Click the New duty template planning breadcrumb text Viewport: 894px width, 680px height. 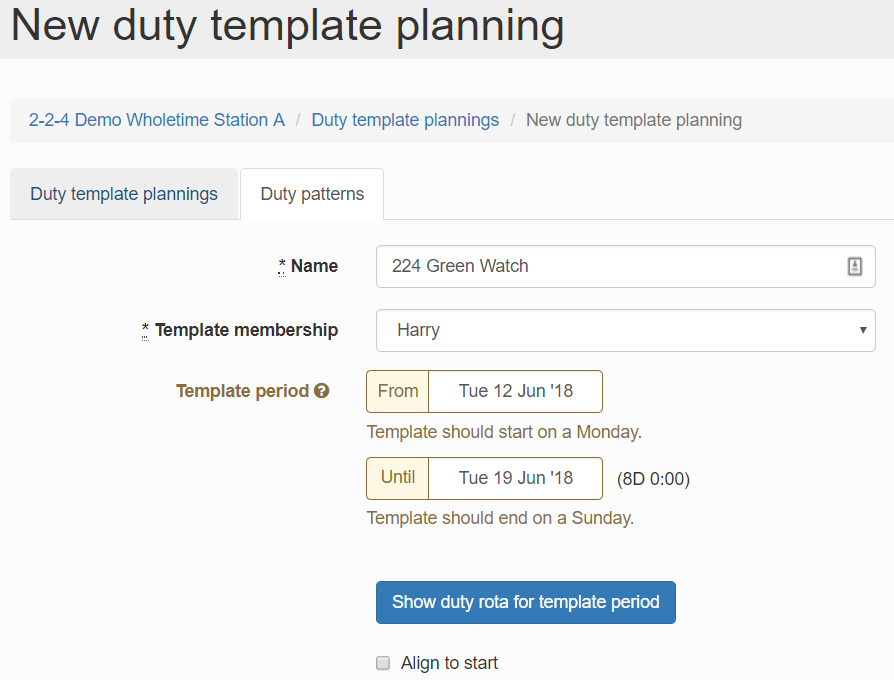[x=634, y=120]
